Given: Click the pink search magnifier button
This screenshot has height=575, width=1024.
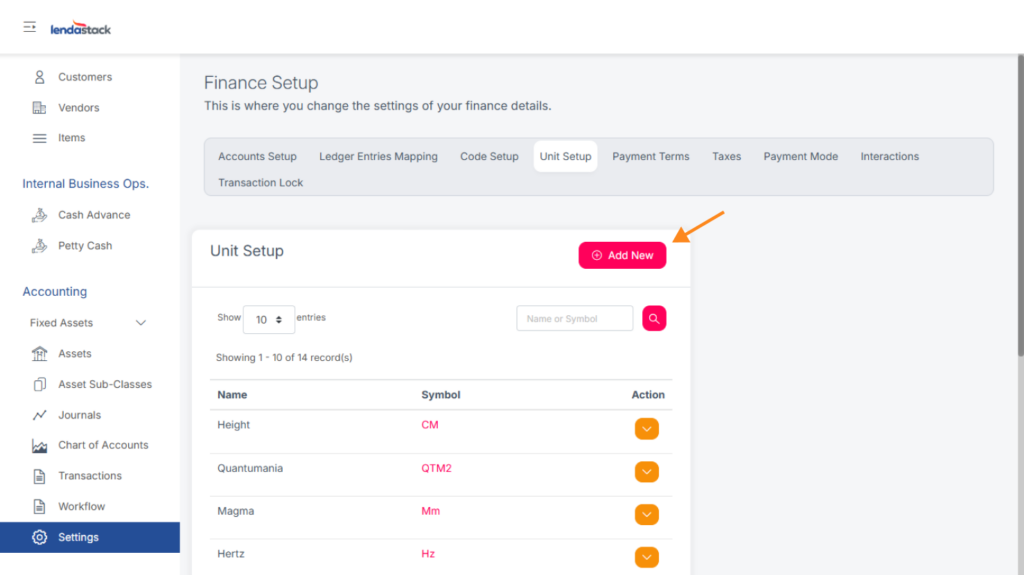Looking at the screenshot, I should point(654,318).
